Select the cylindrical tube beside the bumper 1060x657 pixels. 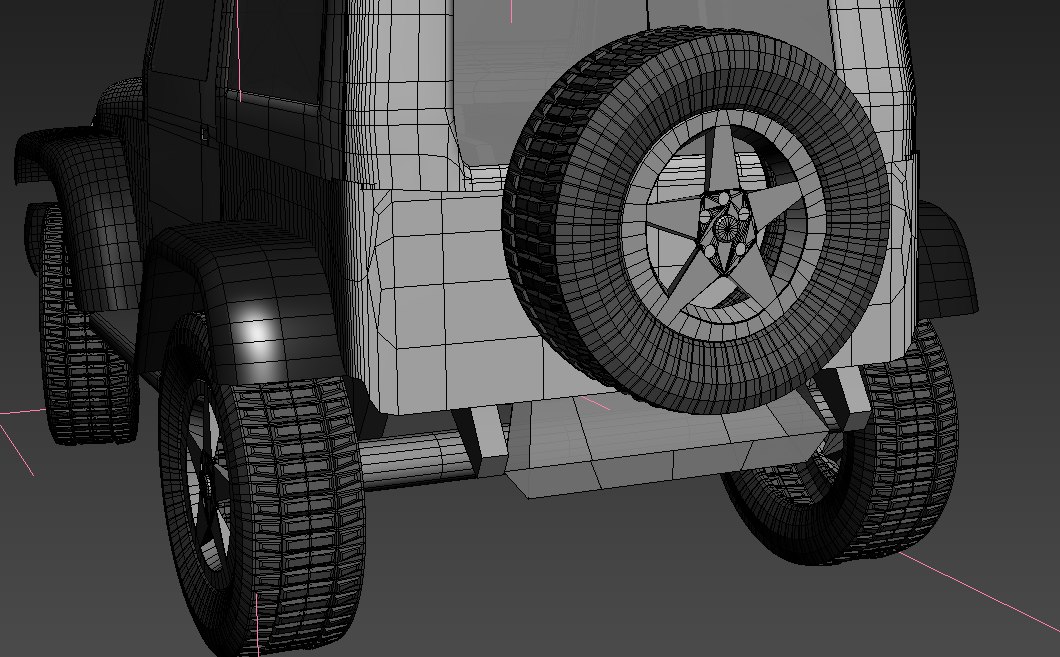[410, 458]
